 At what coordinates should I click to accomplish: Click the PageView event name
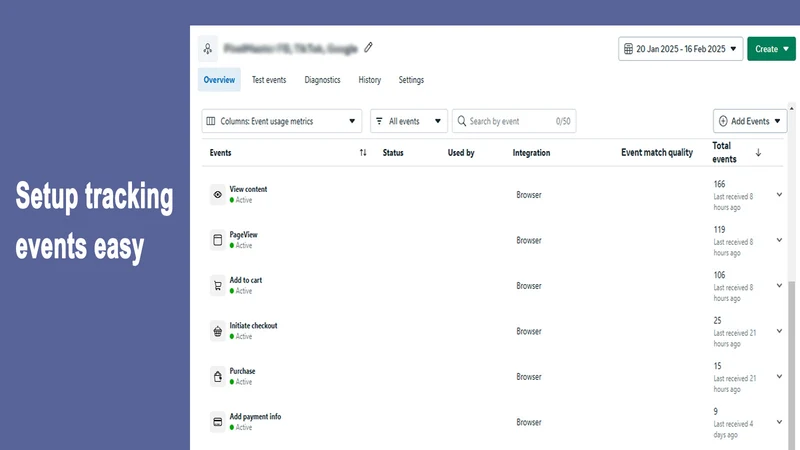(243, 235)
